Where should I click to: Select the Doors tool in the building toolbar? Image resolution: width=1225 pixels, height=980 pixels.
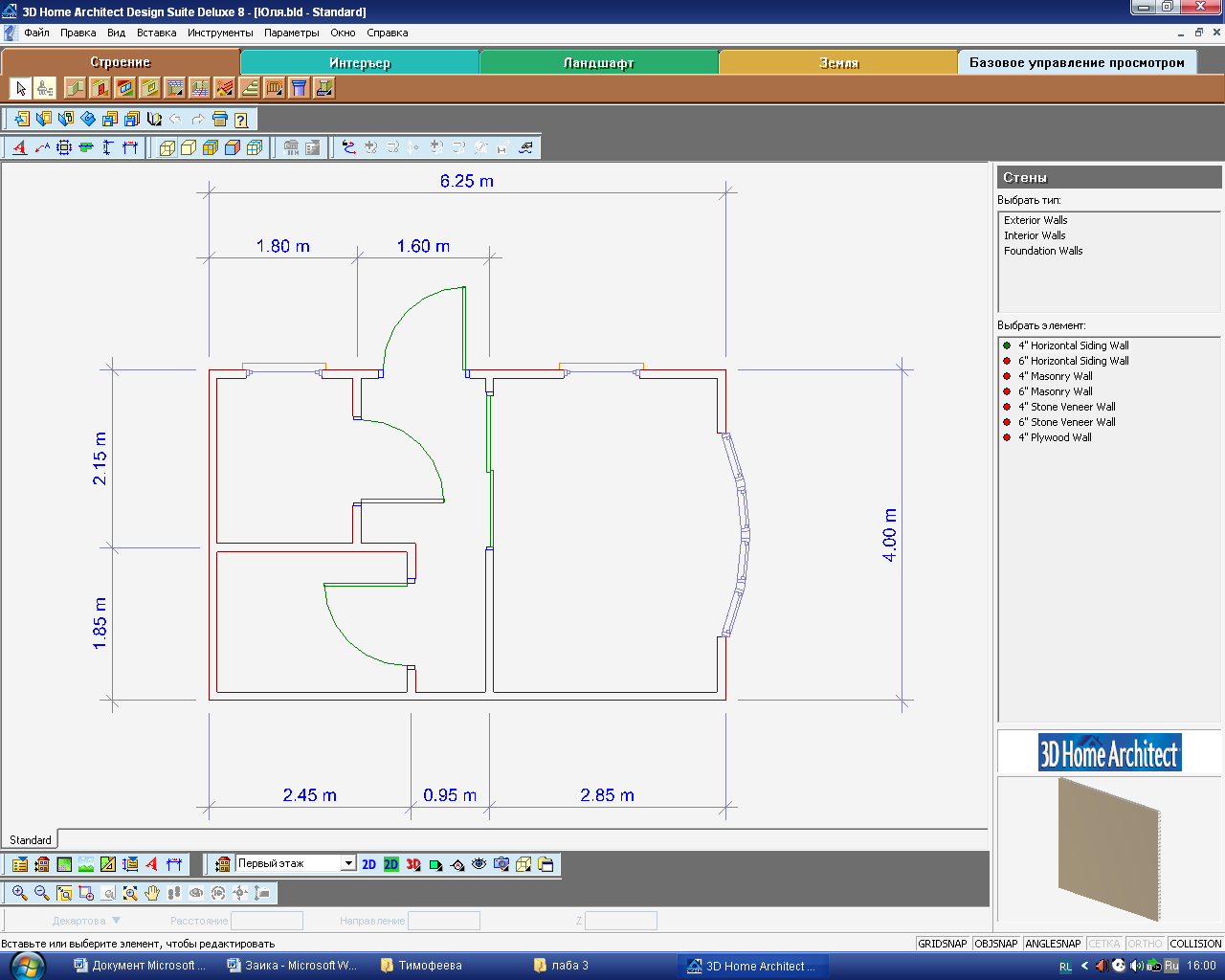coord(100,89)
